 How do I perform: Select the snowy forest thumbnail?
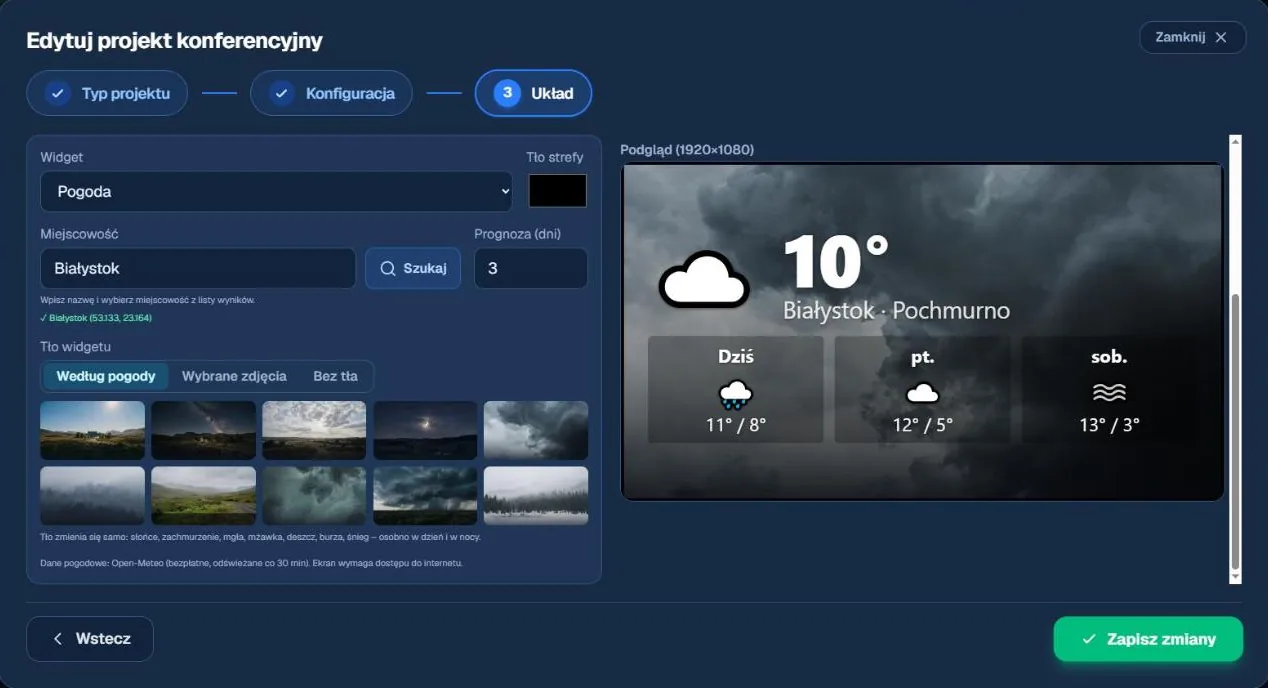pos(536,496)
